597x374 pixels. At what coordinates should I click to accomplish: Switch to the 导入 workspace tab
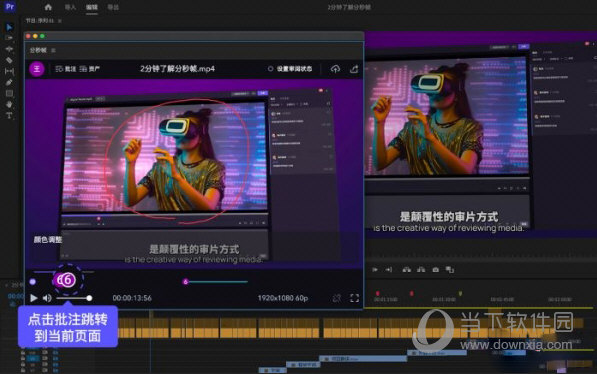point(70,7)
